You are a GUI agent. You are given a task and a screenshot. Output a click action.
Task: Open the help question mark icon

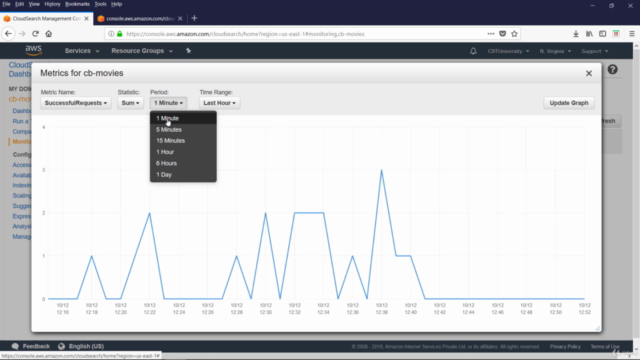coord(612,69)
